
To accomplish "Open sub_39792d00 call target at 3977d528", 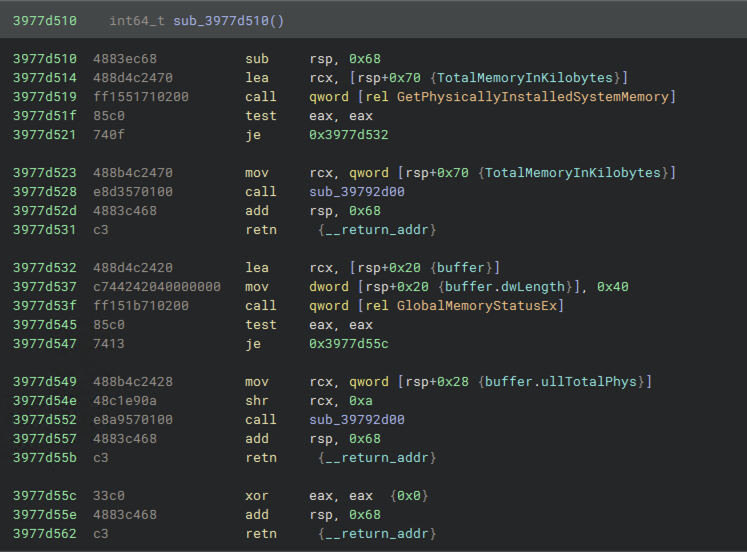I will click(357, 191).
